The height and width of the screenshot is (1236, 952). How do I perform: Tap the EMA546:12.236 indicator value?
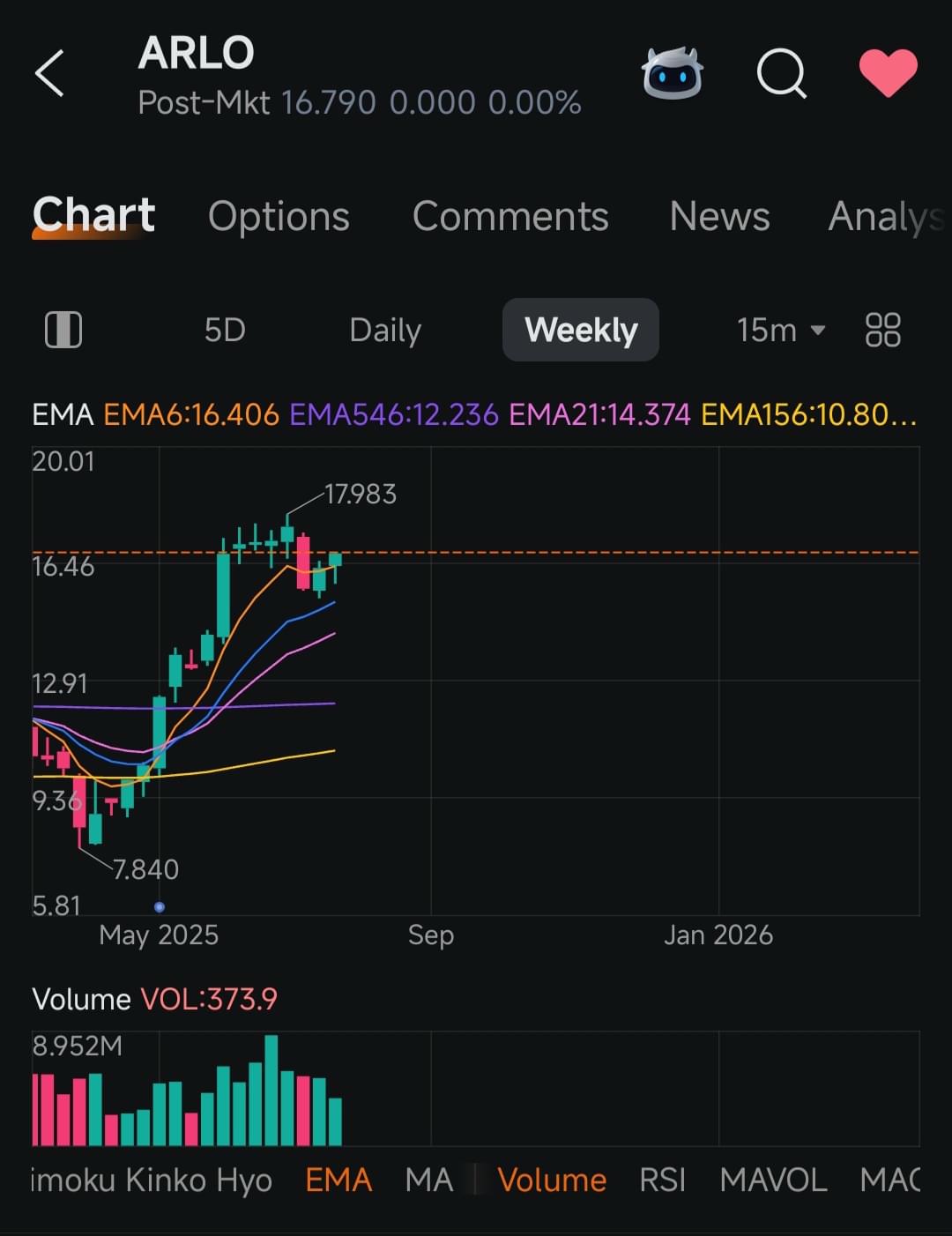coord(394,414)
